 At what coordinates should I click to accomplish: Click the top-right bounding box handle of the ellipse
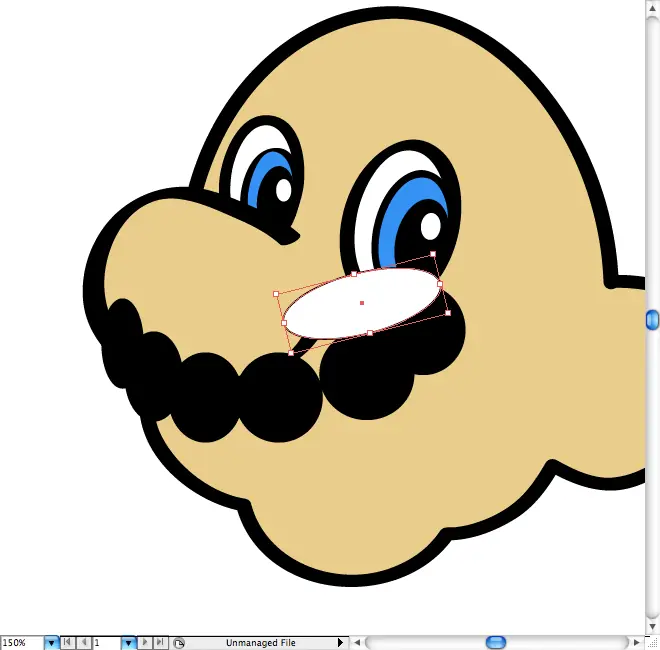433,254
